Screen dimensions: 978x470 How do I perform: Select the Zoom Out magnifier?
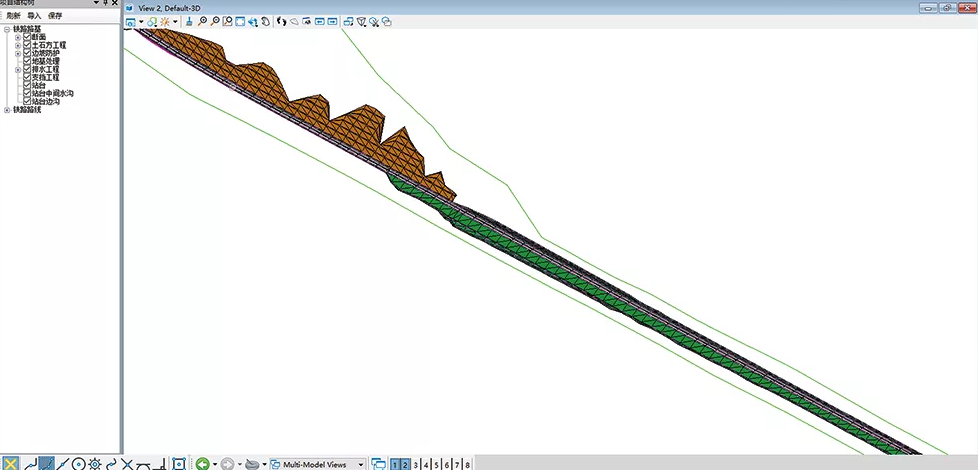[x=215, y=22]
